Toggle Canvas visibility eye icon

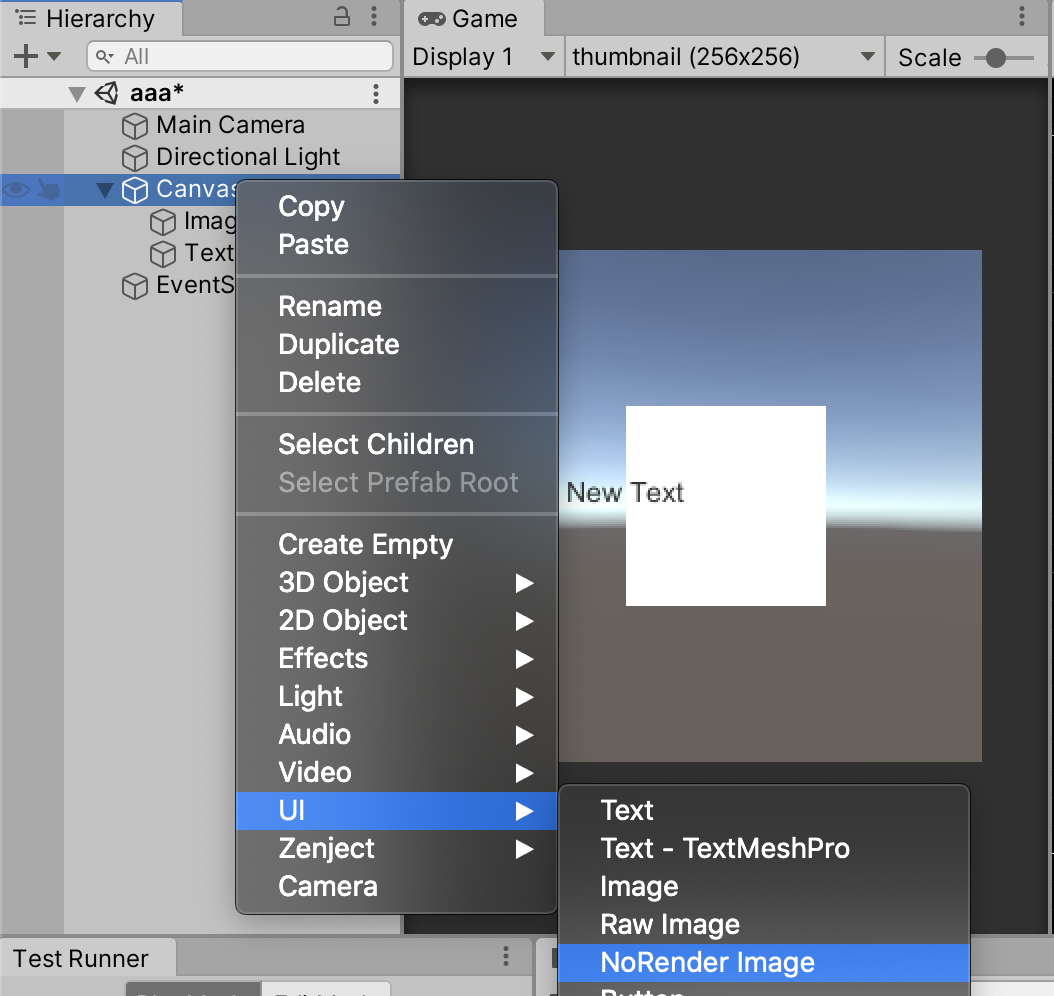pyautogui.click(x=17, y=190)
